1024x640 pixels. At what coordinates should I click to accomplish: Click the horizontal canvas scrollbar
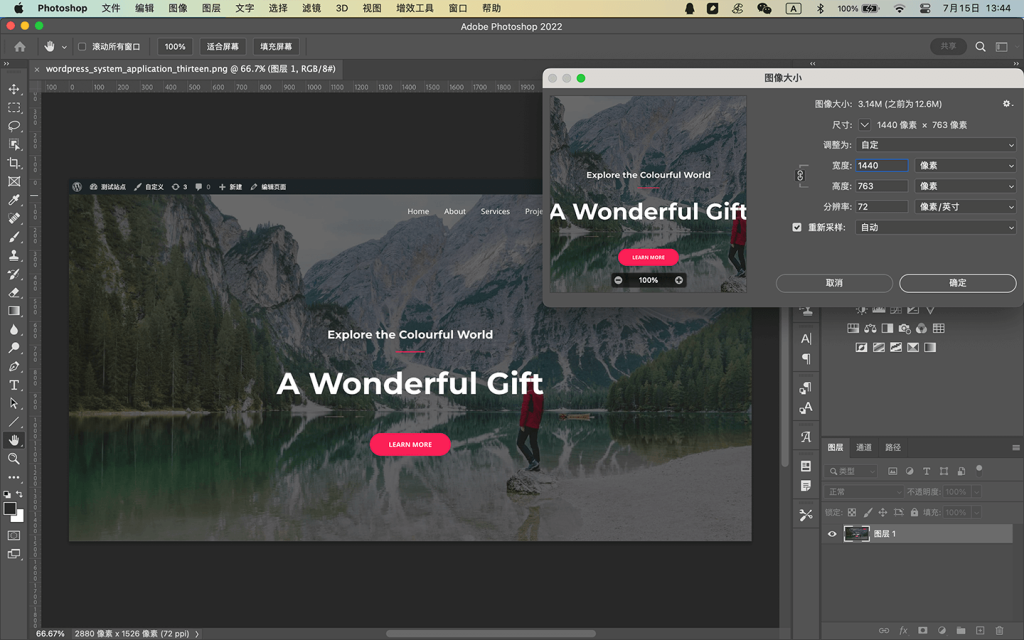tap(490, 633)
